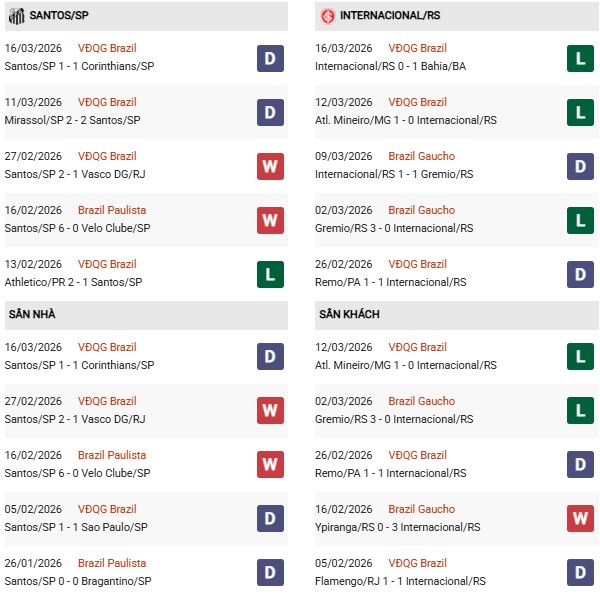Open the Remo/PA 1-1 Internacional match in top list

point(392,282)
